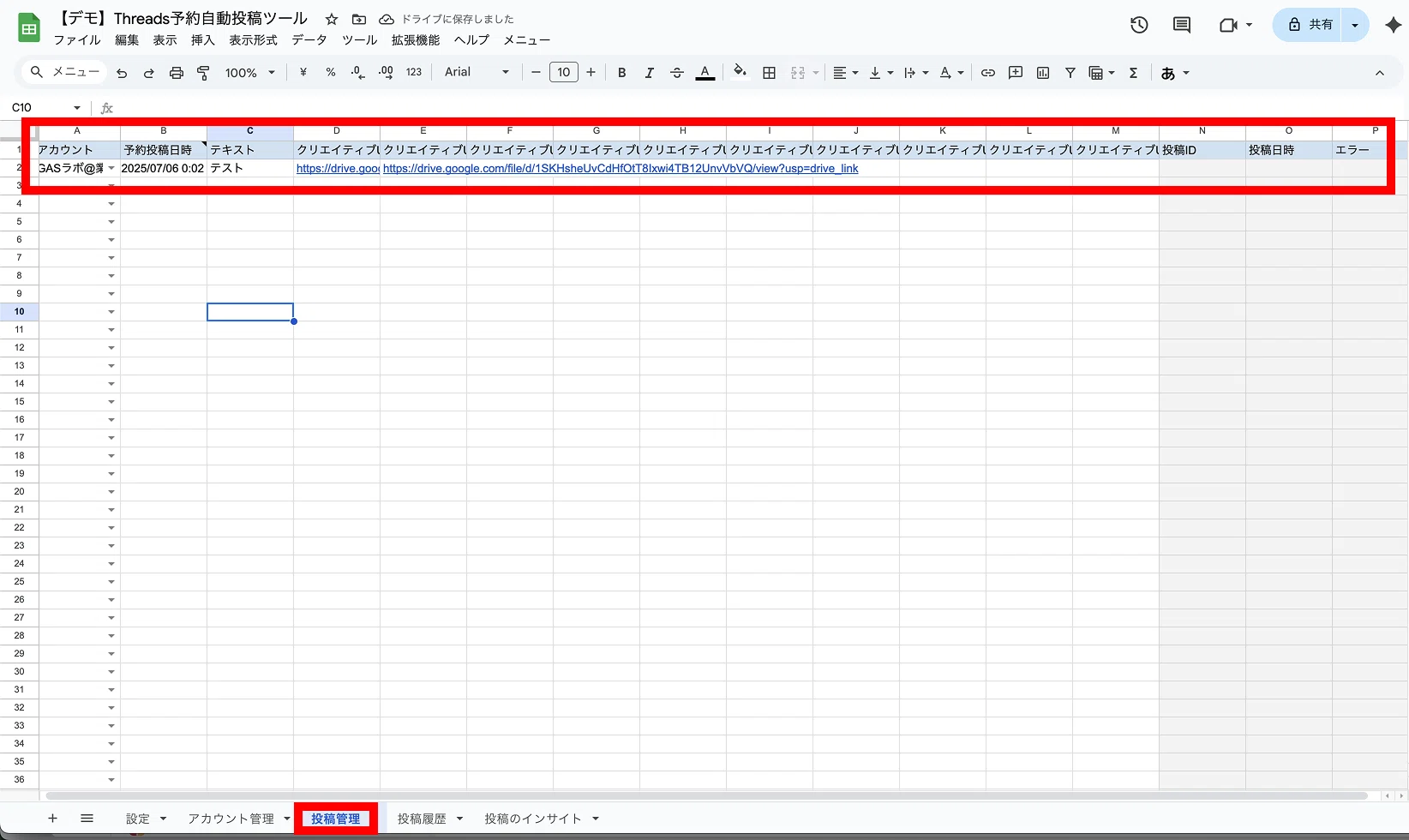Click the horizontal scrollbar
Image resolution: width=1409 pixels, height=840 pixels.
coord(707,796)
